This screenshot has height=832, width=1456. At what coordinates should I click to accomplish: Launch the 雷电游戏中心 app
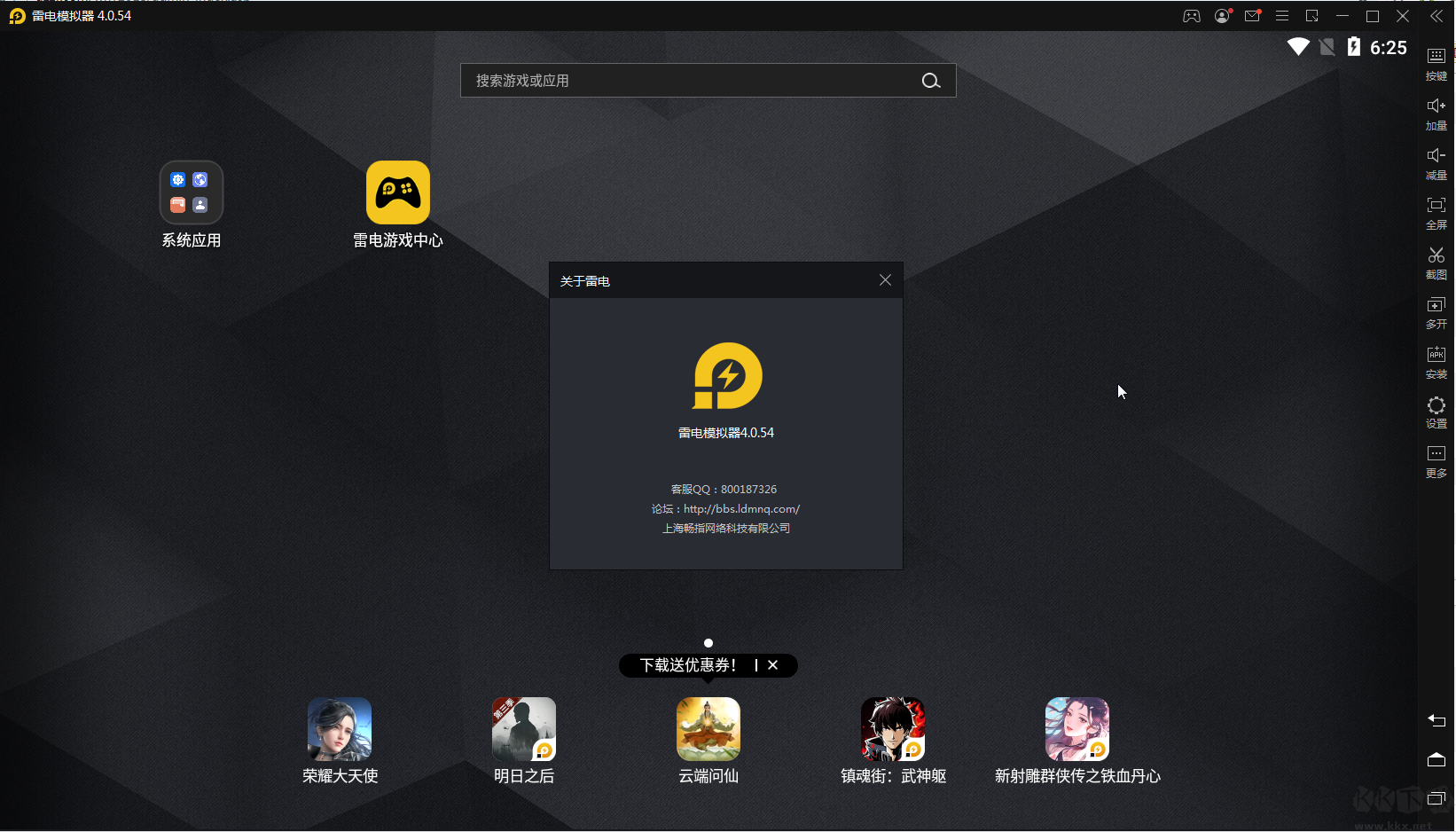[x=398, y=192]
